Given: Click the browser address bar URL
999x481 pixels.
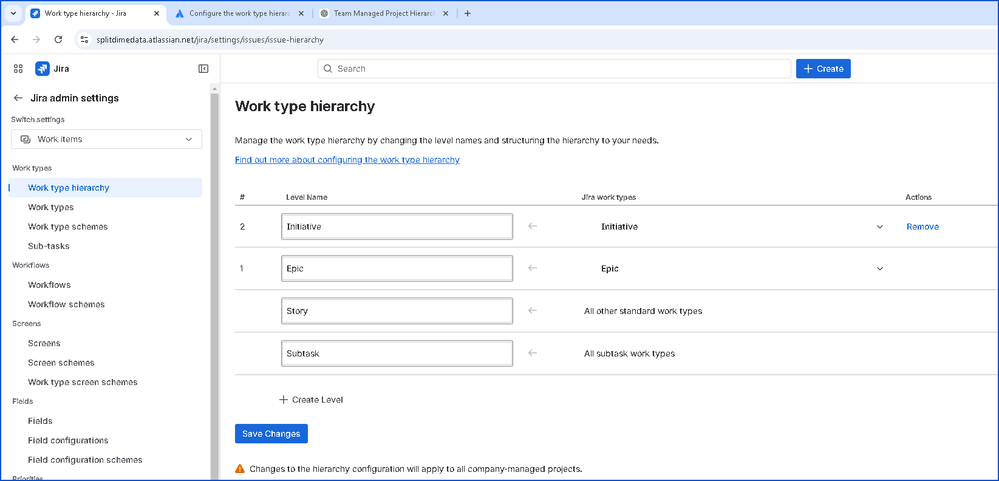Looking at the screenshot, I should click(x=210, y=39).
